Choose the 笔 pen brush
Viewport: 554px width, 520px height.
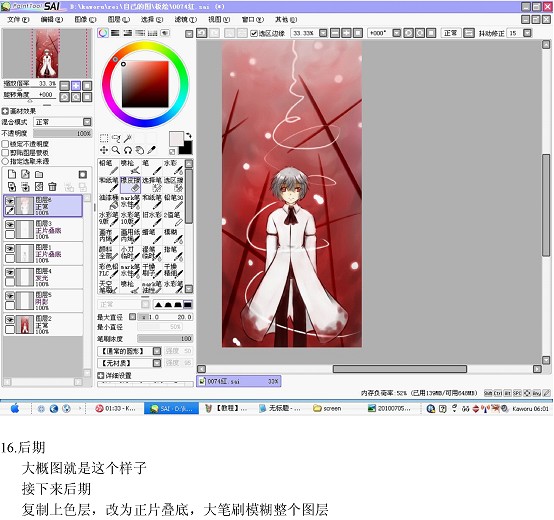click(152, 167)
